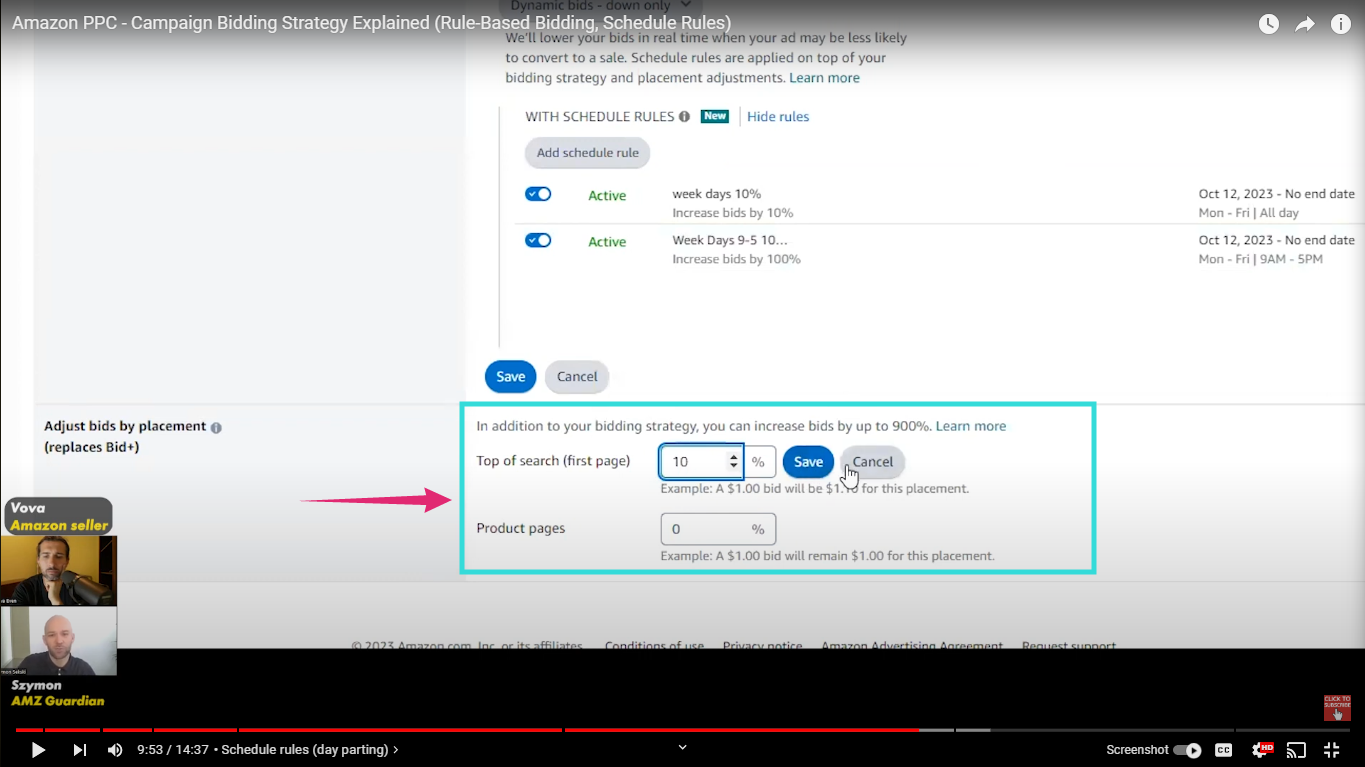Open Learn more link for placement bids
The image size is (1365, 767).
[x=971, y=425]
